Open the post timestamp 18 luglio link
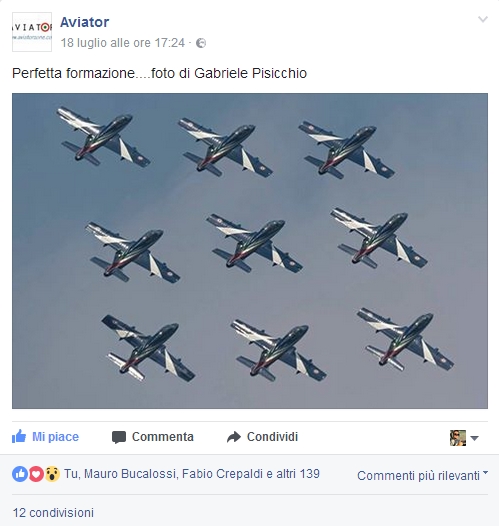This screenshot has height=526, width=499. coord(123,43)
